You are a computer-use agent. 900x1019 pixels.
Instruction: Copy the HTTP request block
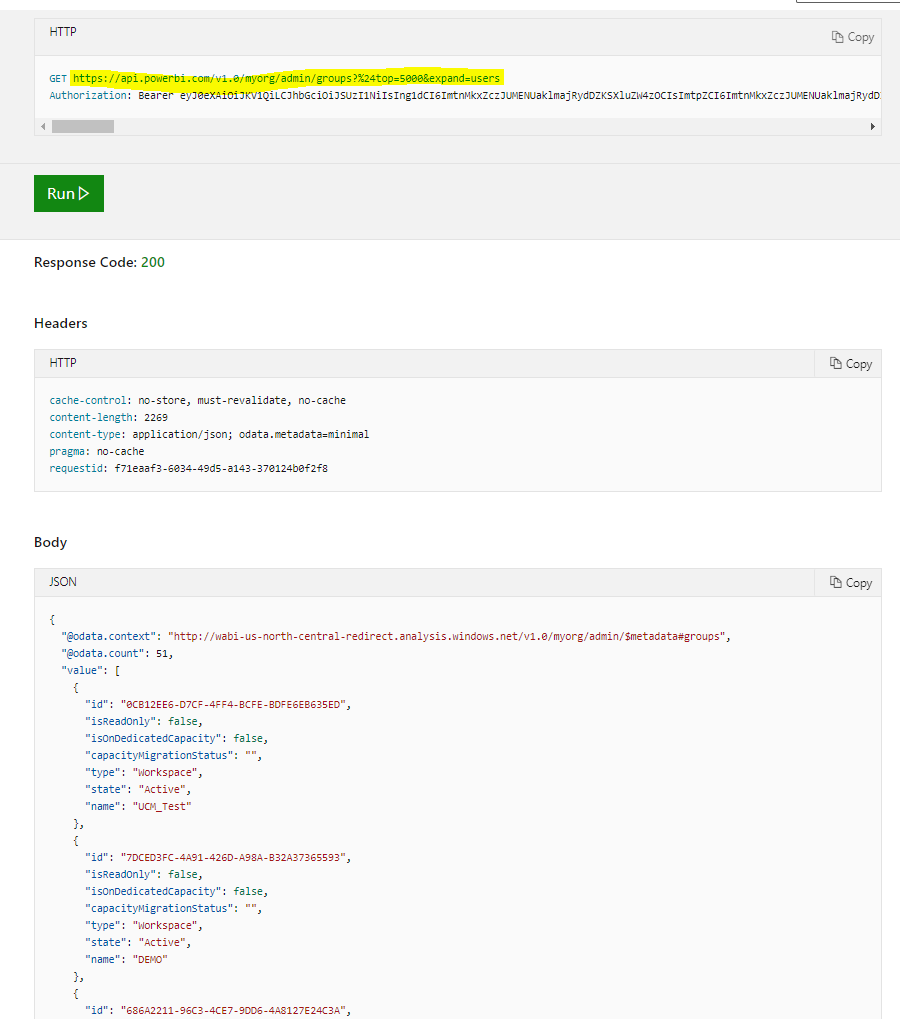pyautogui.click(x=853, y=37)
